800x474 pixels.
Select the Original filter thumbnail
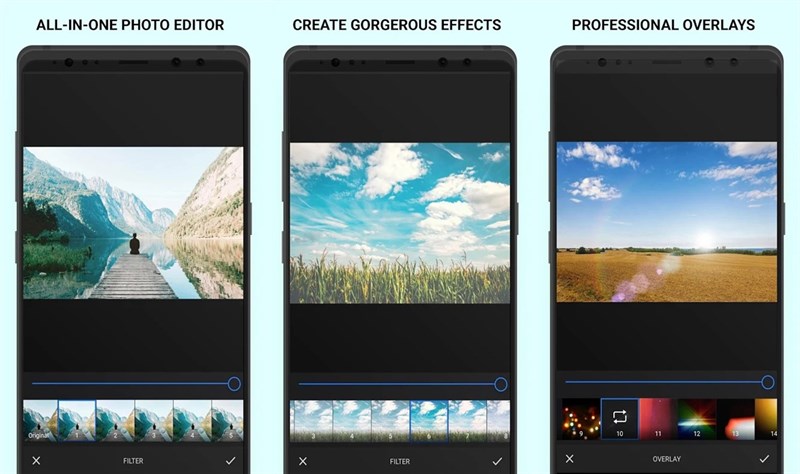(40, 421)
